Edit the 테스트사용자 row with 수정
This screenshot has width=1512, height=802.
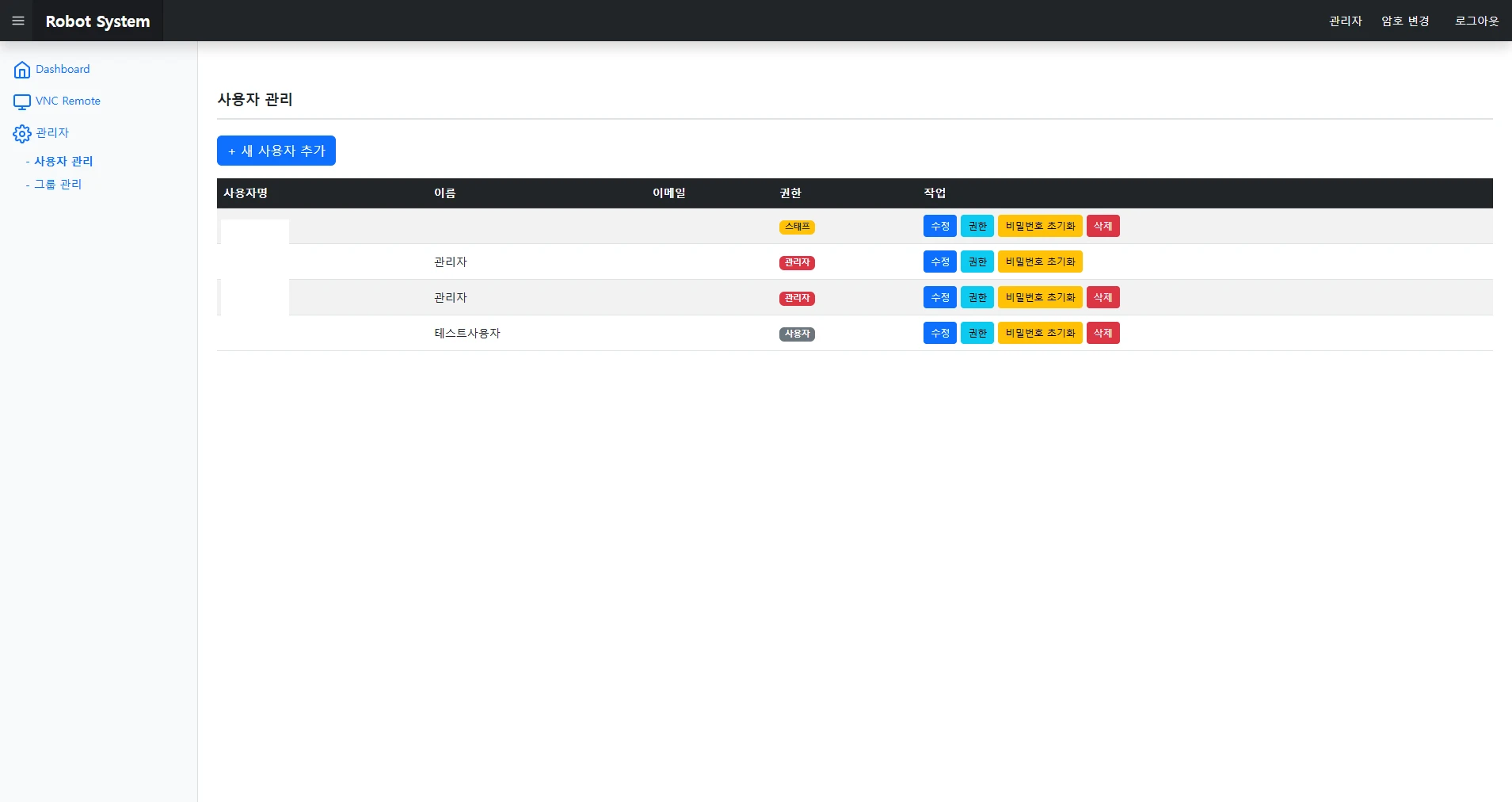(x=940, y=333)
